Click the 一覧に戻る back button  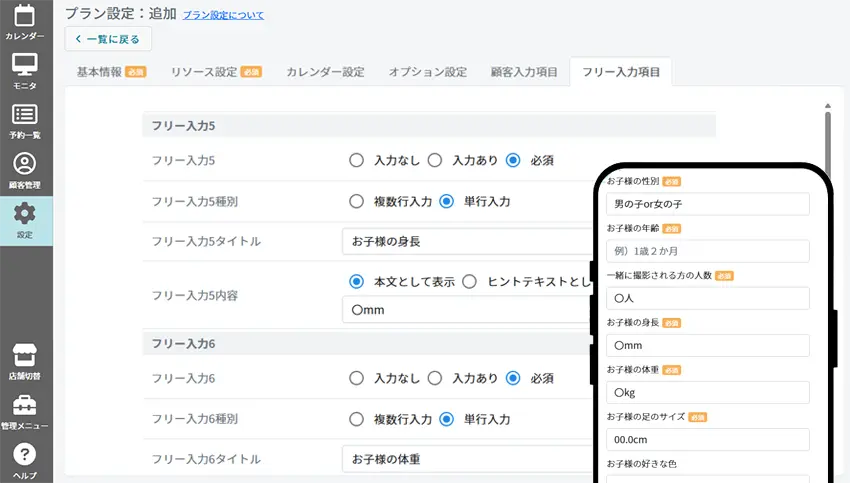point(108,39)
